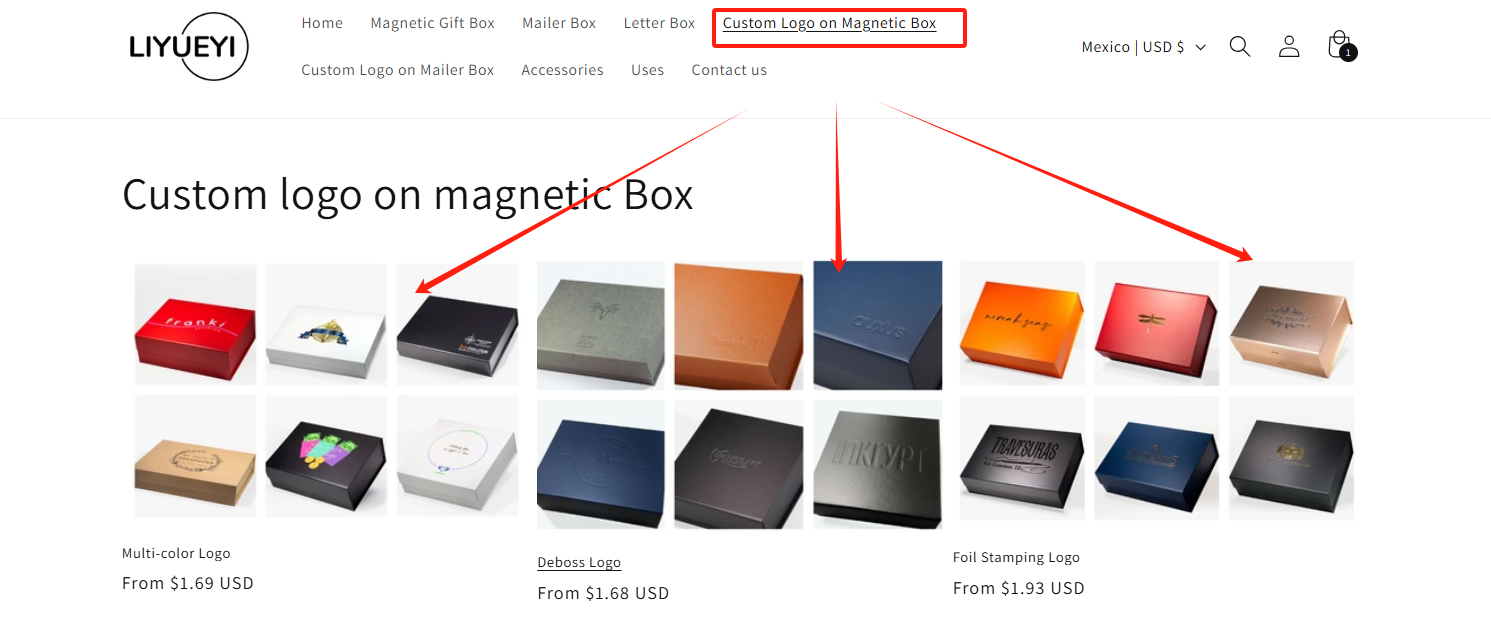Click the LIYUEYI circular logo
The image size is (1491, 644).
pos(188,46)
